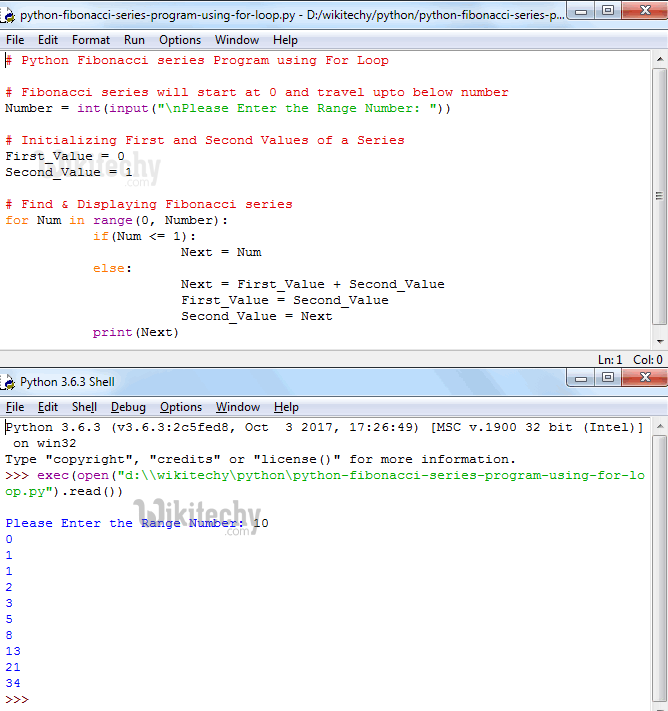Minimize the Python 3.6.3 Shell window
The width and height of the screenshot is (668, 711).
click(581, 378)
